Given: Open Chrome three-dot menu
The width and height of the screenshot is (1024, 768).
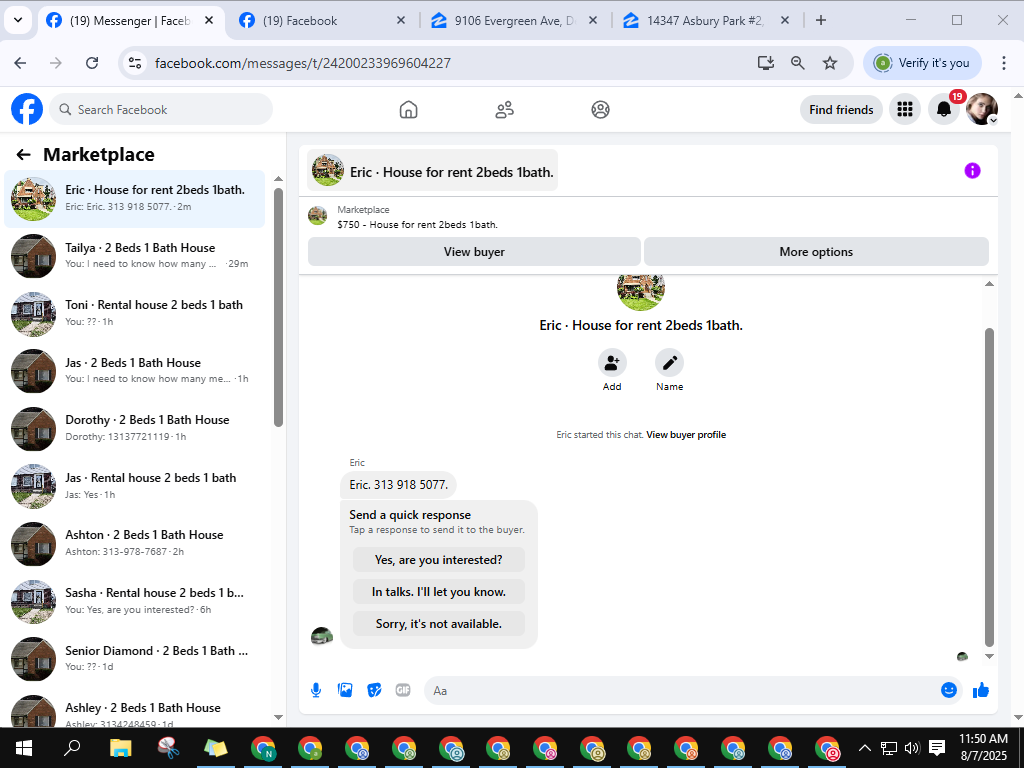Looking at the screenshot, I should pos(1004,63).
